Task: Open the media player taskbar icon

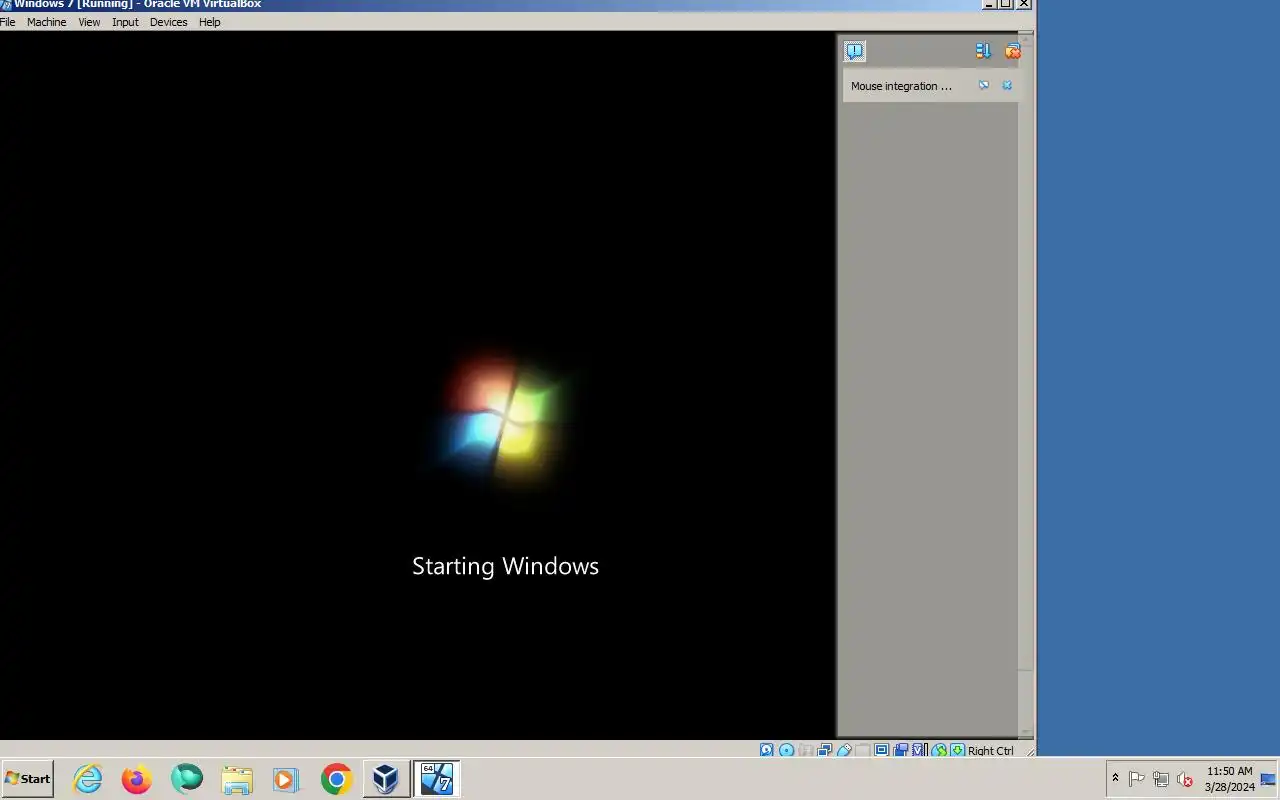Action: (x=286, y=779)
